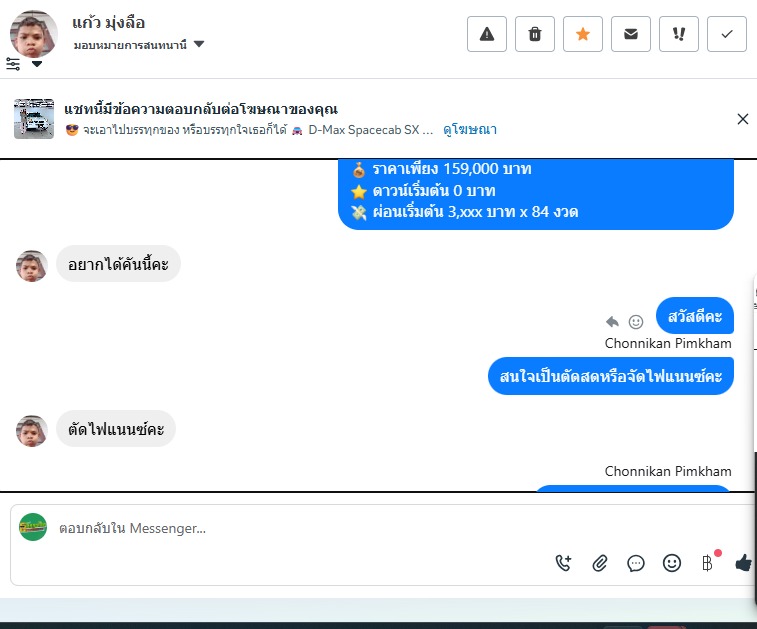The width and height of the screenshot is (757, 629).
Task: React to สวัสดีคะ message with emoji
Action: (x=636, y=321)
